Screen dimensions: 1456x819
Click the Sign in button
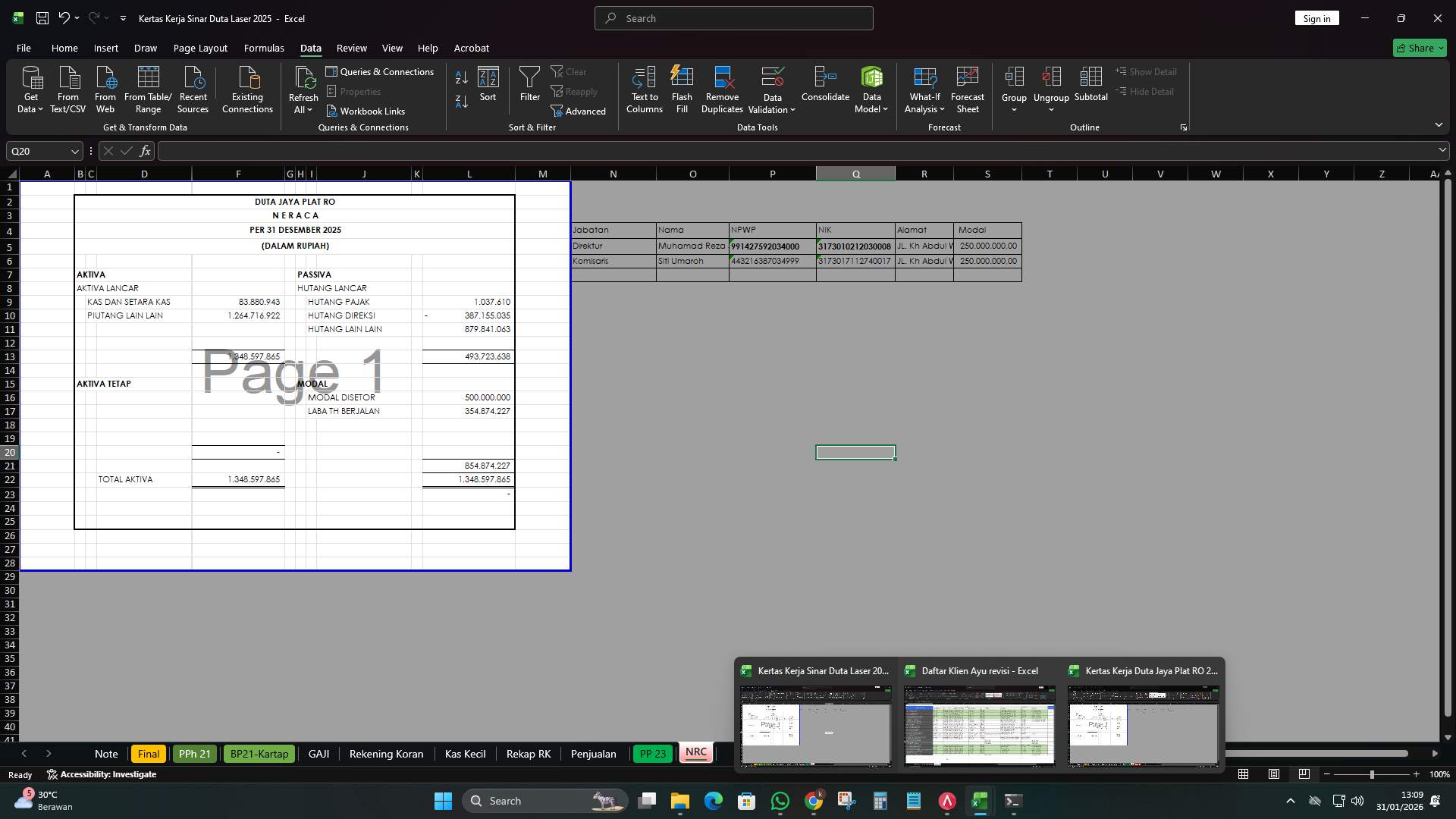(x=1316, y=17)
